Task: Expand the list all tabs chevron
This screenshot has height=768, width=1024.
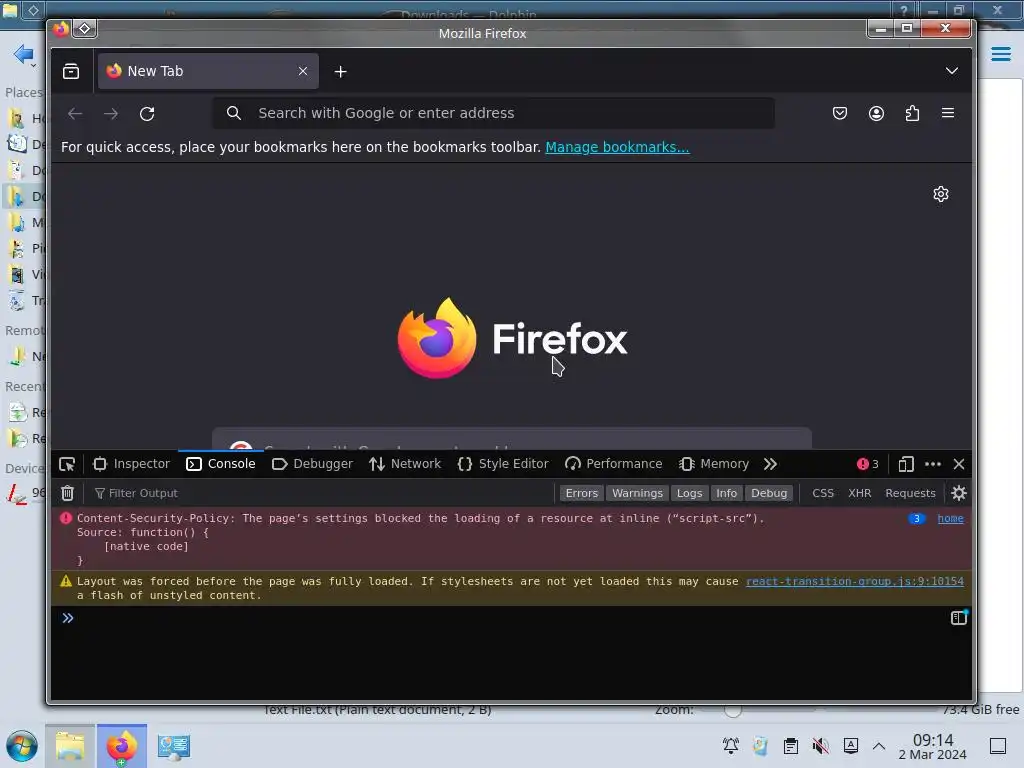Action: click(x=952, y=71)
